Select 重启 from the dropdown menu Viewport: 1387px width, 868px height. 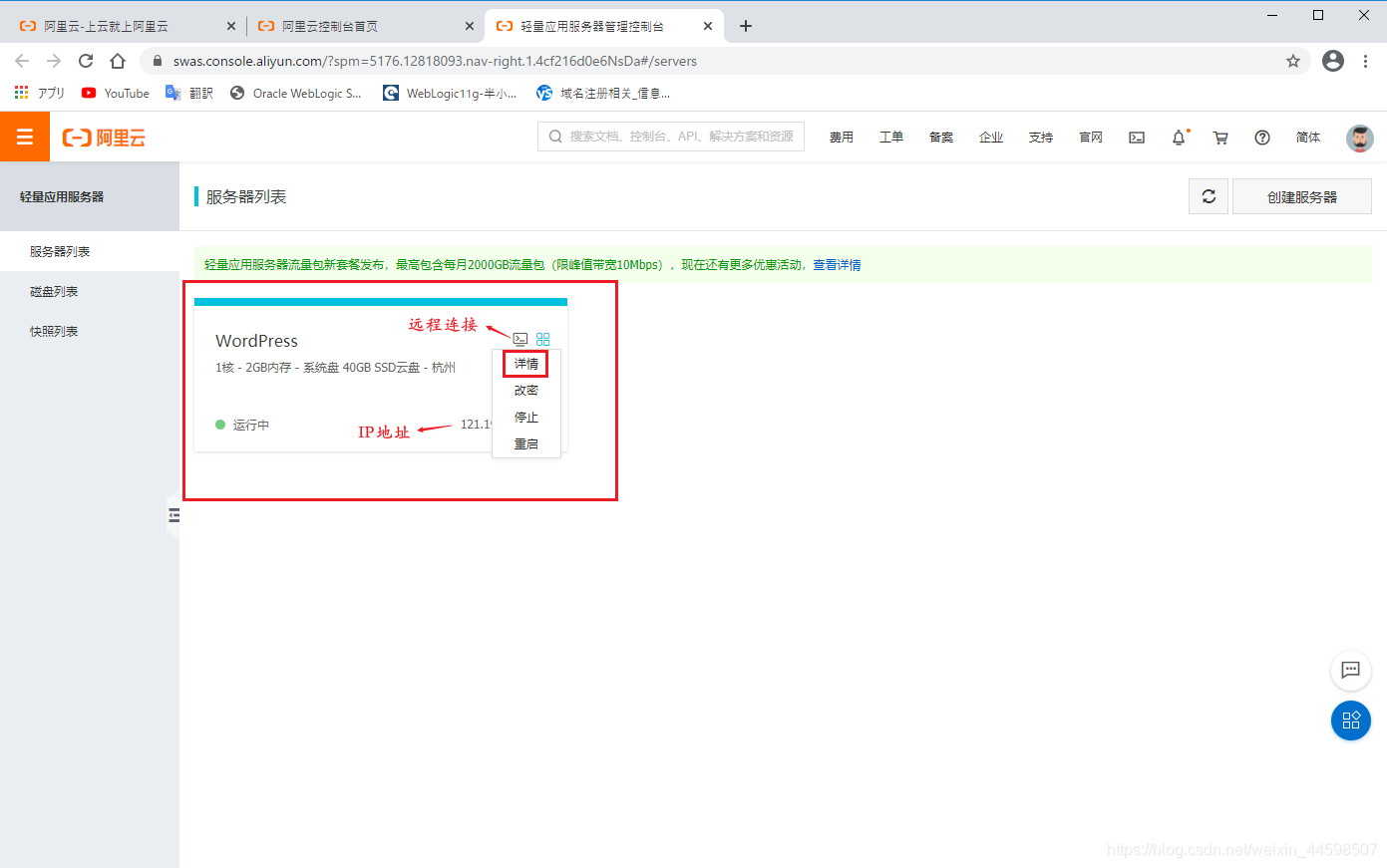pos(526,444)
